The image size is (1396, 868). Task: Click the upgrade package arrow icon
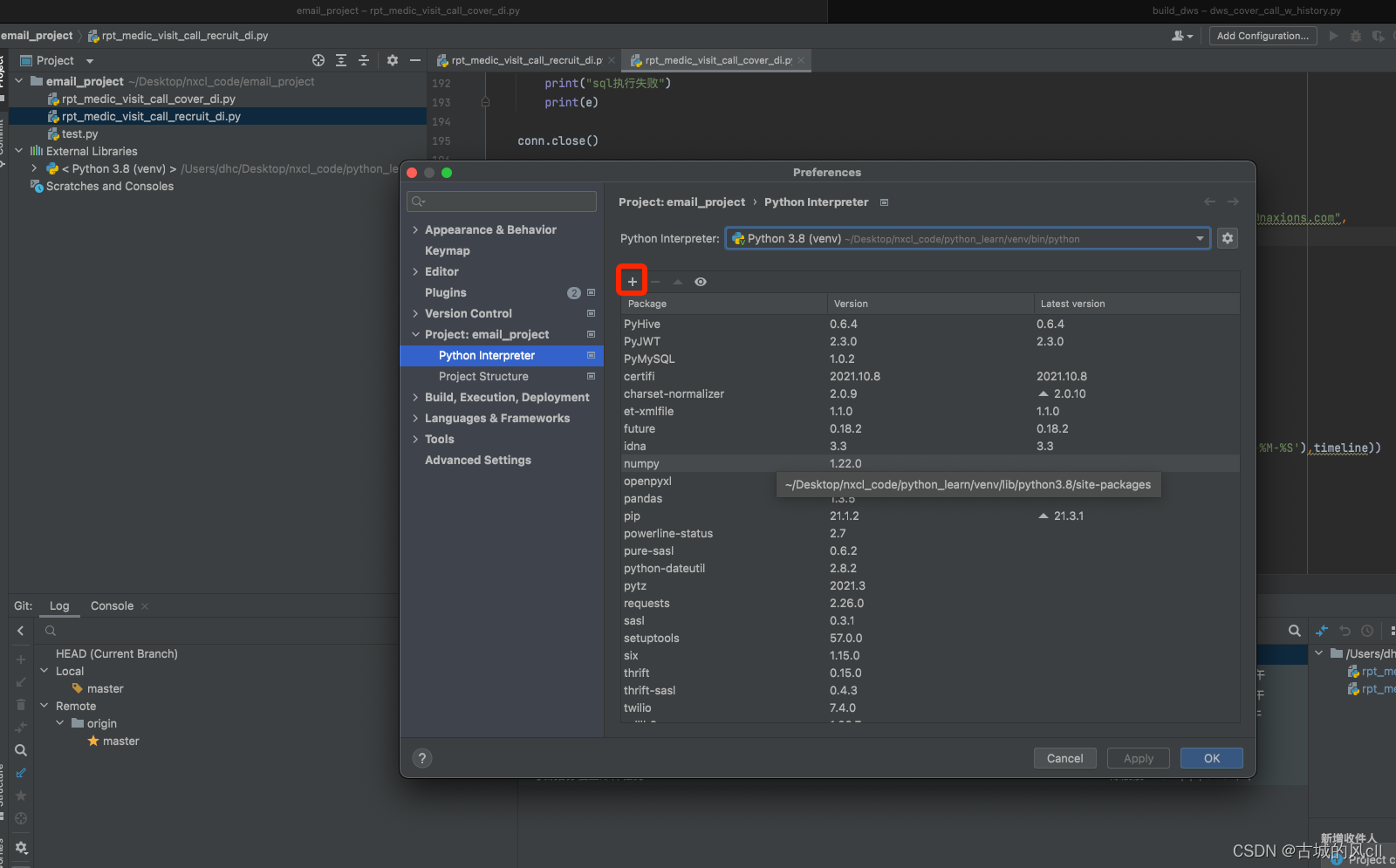(x=678, y=282)
